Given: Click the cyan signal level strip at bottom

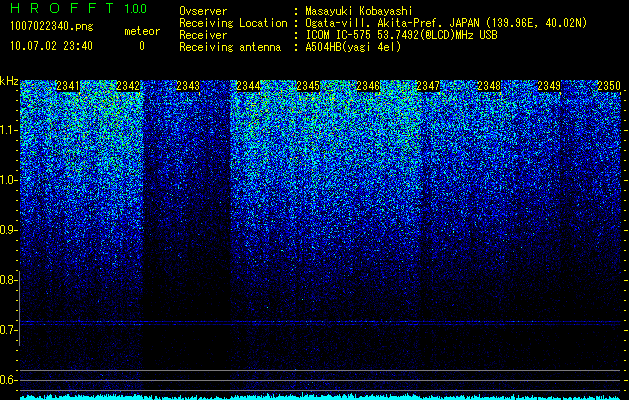Looking at the screenshot, I should 321,397.
